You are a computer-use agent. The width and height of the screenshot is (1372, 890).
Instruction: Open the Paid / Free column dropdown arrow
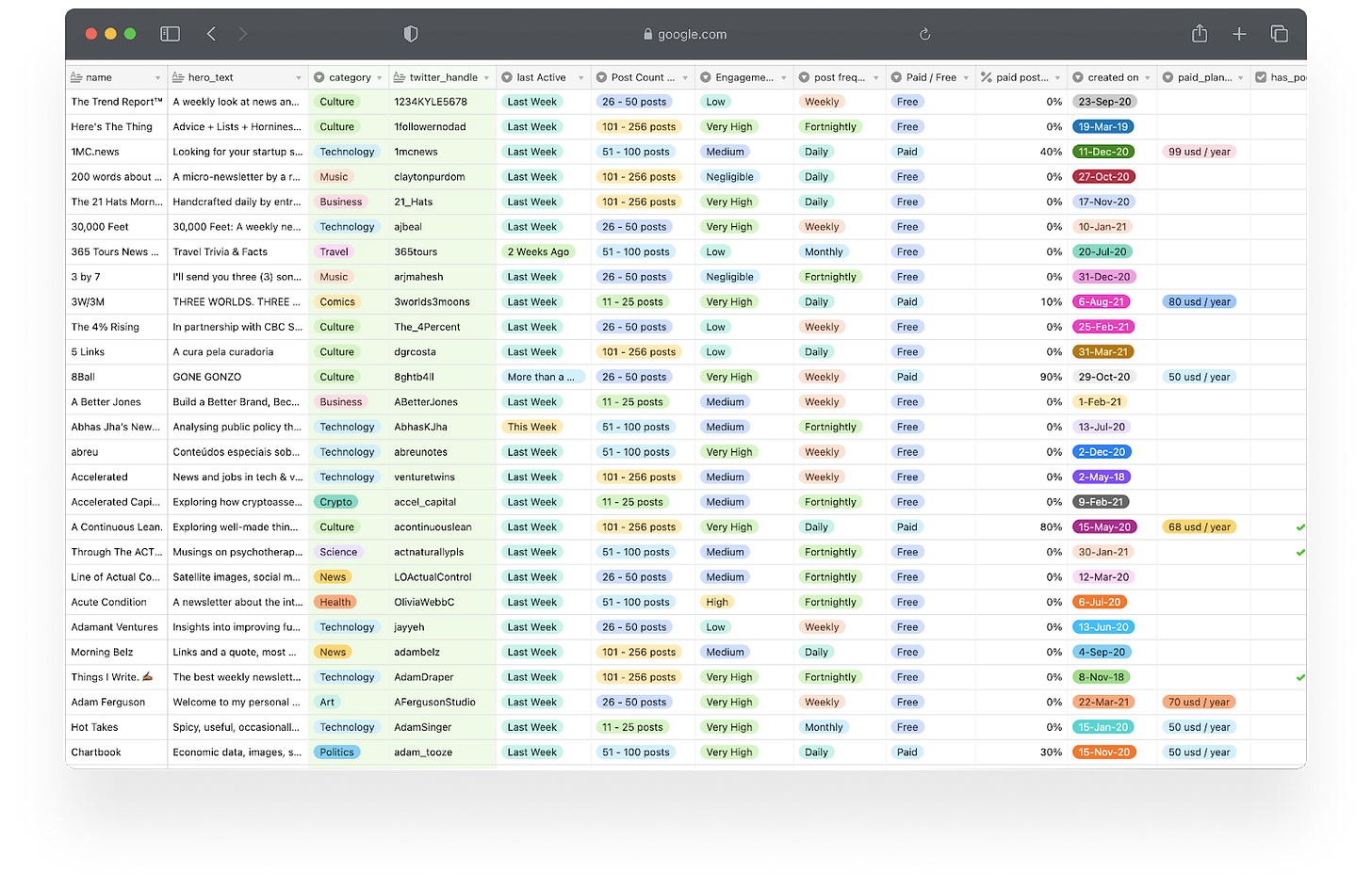(x=966, y=78)
